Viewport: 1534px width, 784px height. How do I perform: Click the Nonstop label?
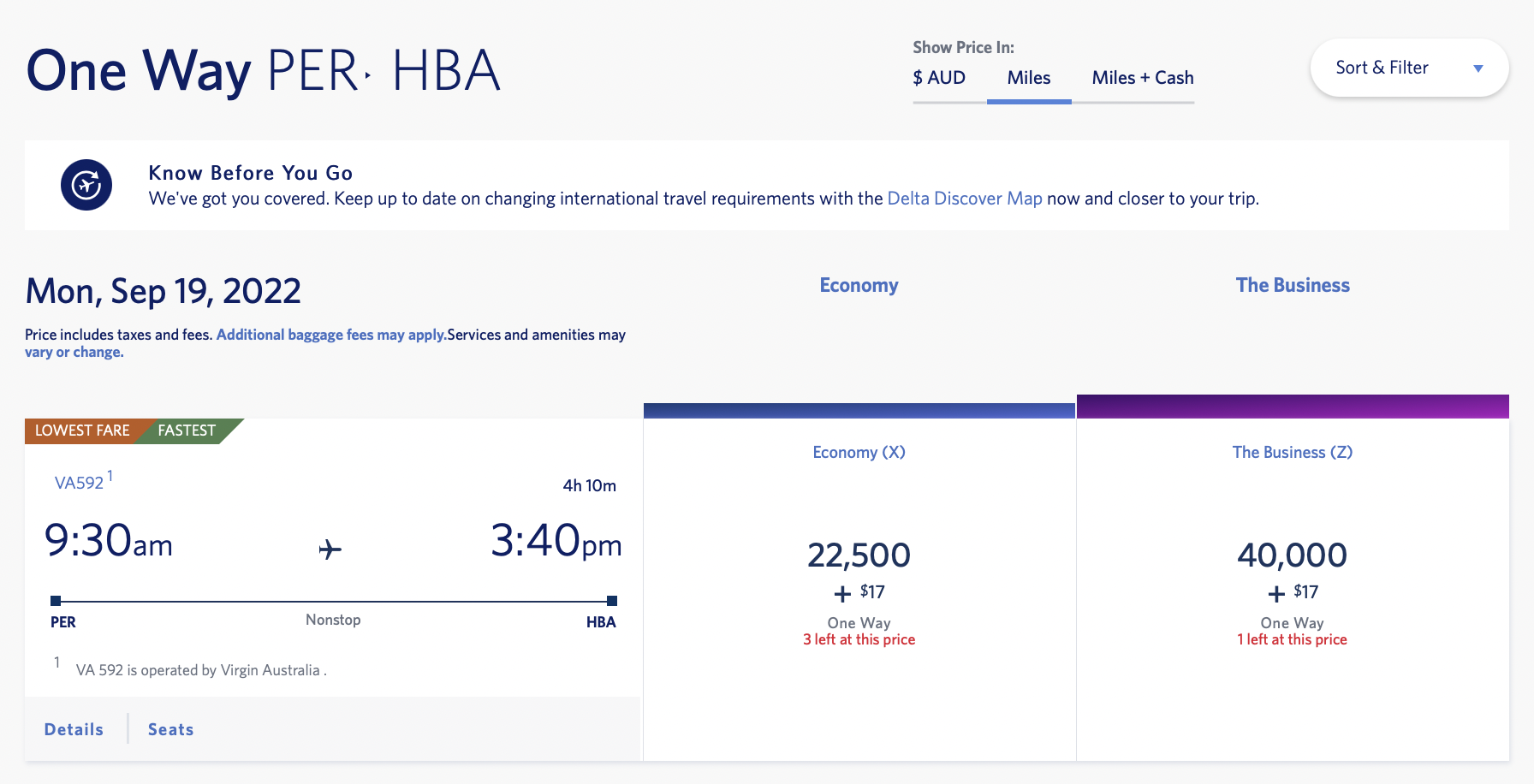(333, 620)
